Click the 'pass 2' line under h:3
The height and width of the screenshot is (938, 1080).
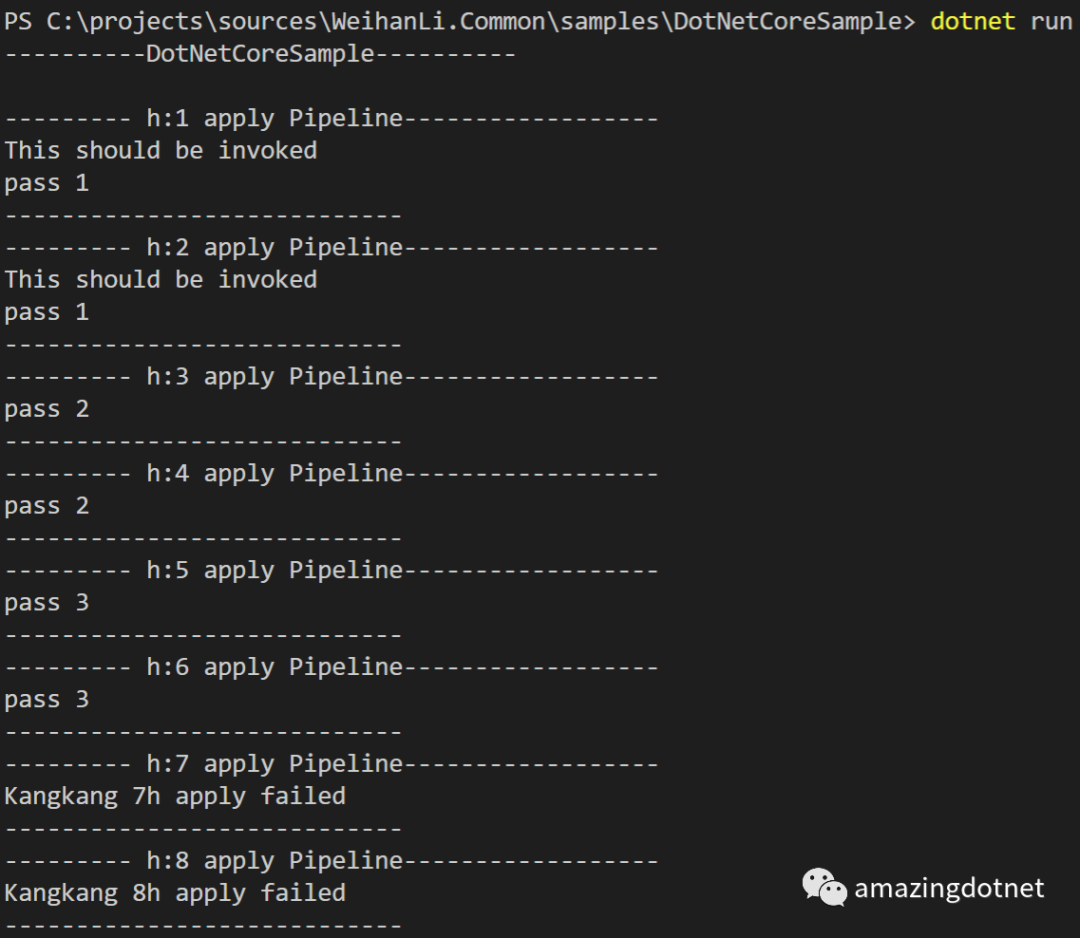(x=47, y=409)
